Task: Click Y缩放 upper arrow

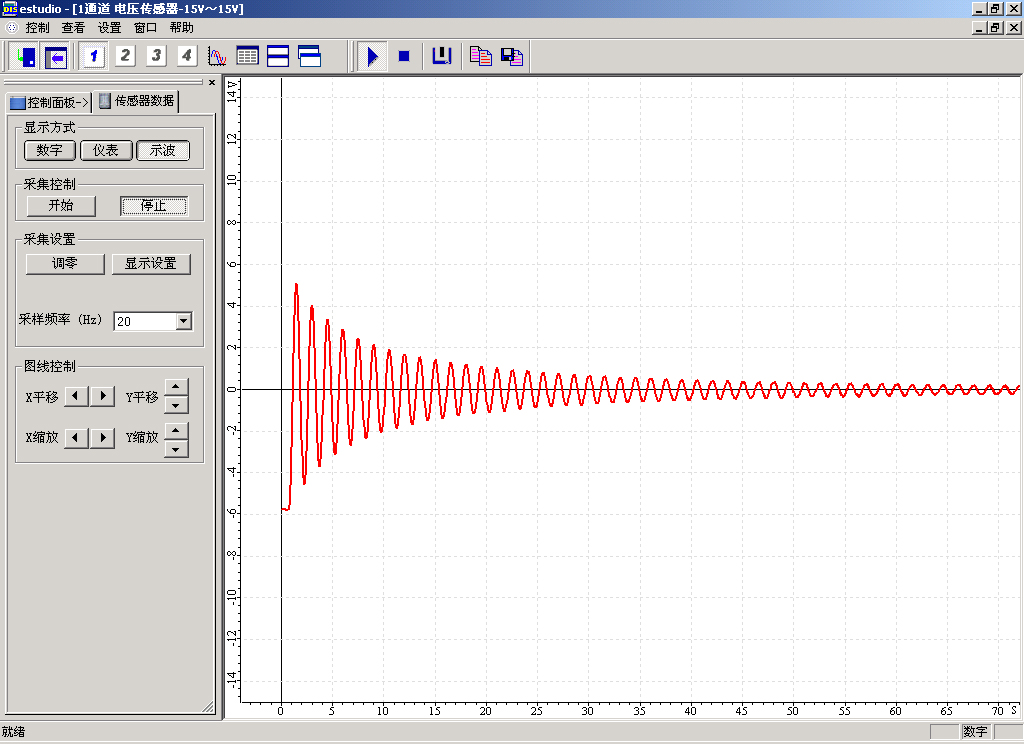Action: 176,430
